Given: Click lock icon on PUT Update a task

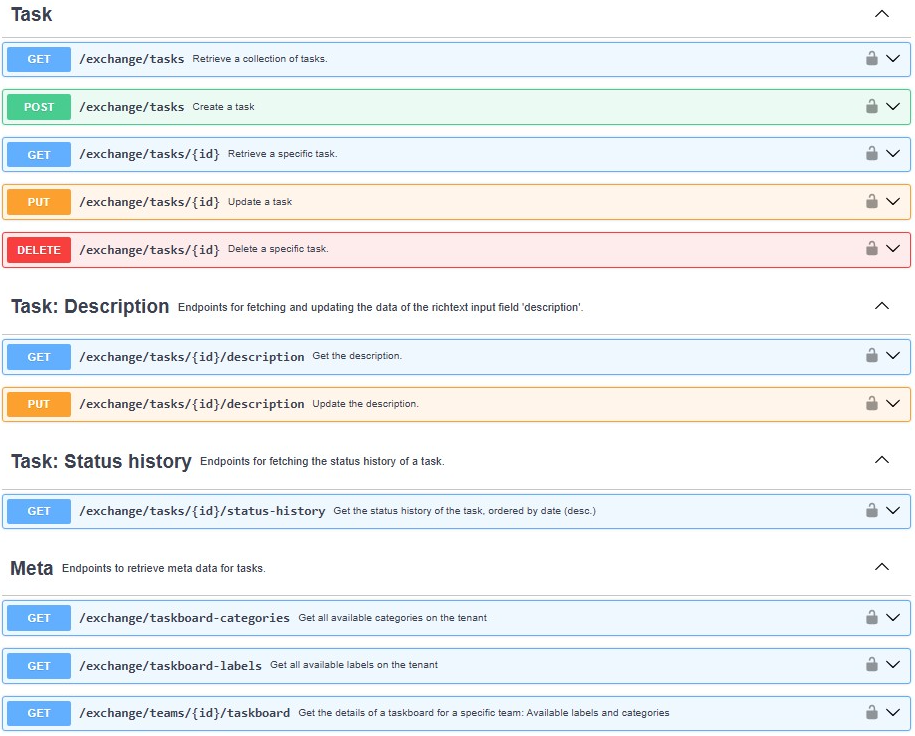Looking at the screenshot, I should (871, 201).
